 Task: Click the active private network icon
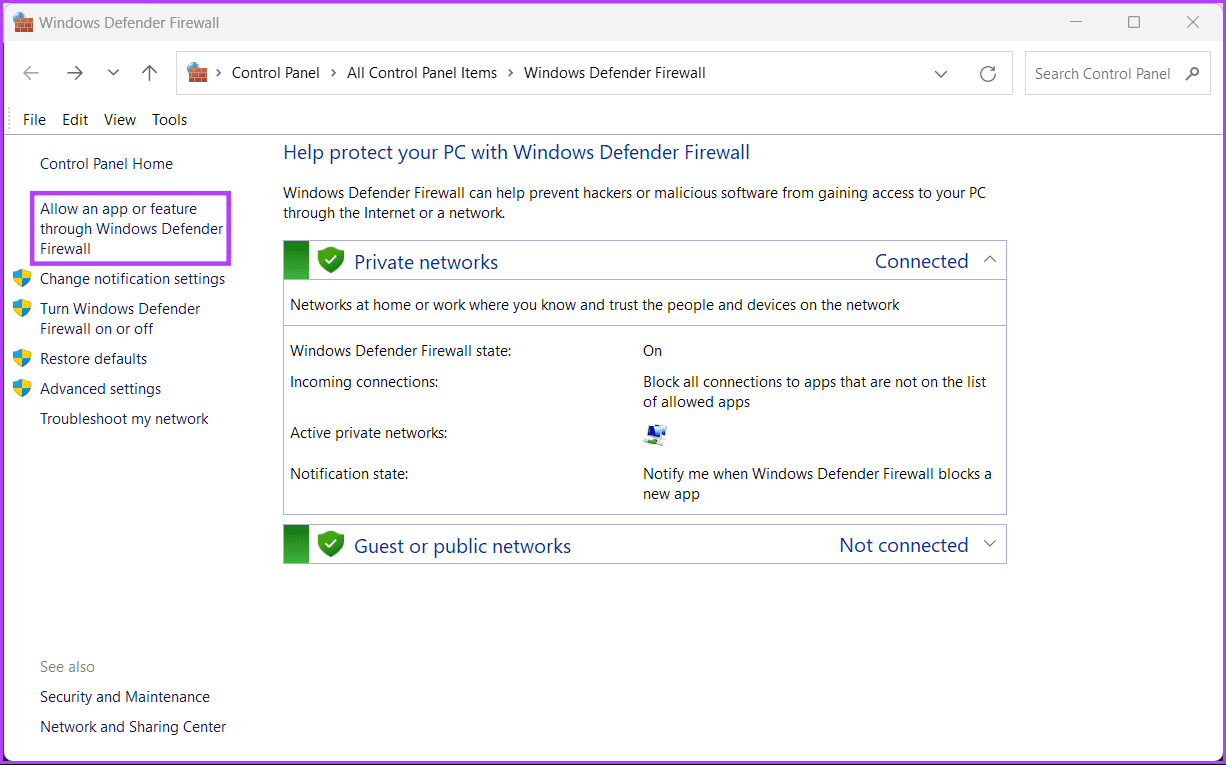(x=655, y=434)
